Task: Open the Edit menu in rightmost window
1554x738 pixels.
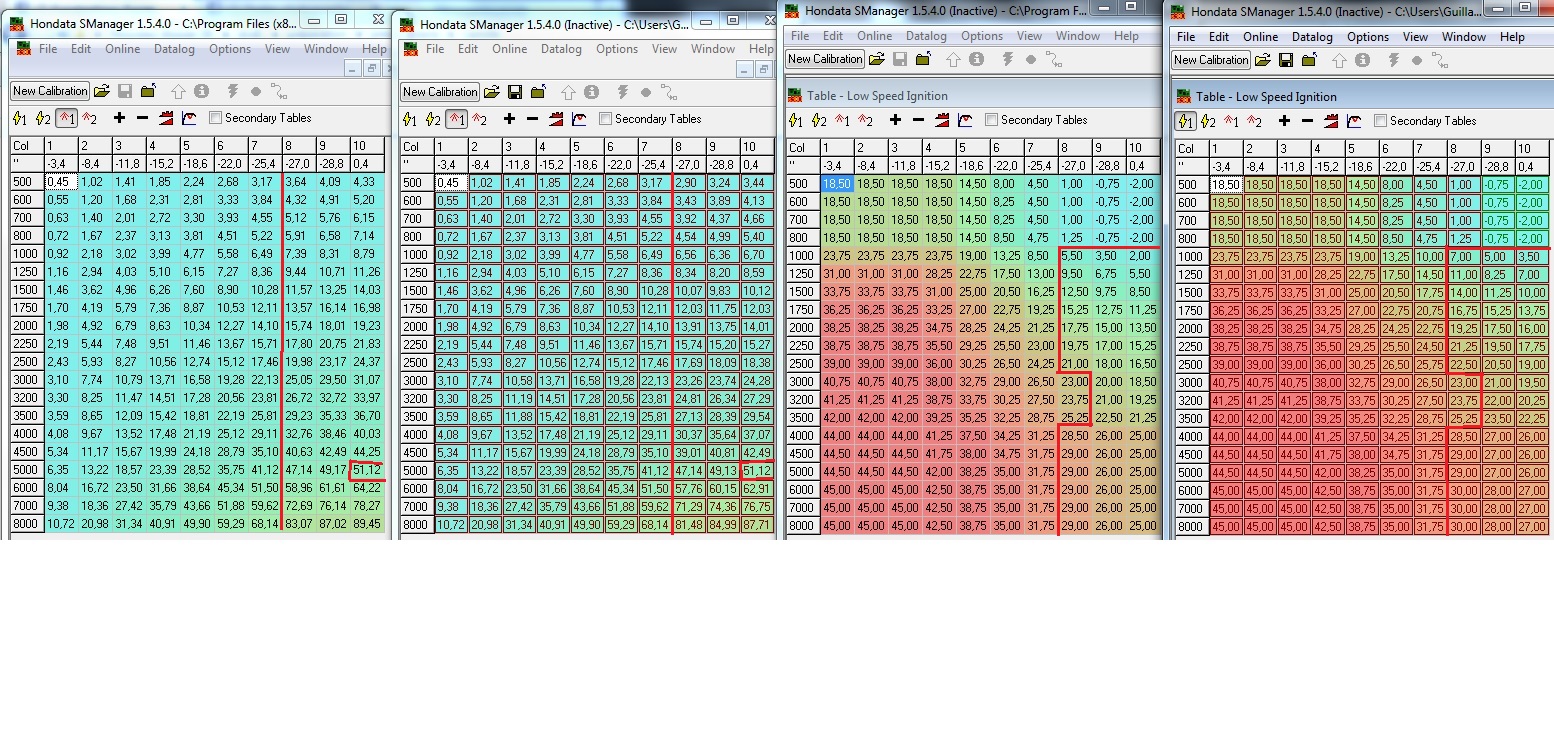Action: pyautogui.click(x=1219, y=36)
